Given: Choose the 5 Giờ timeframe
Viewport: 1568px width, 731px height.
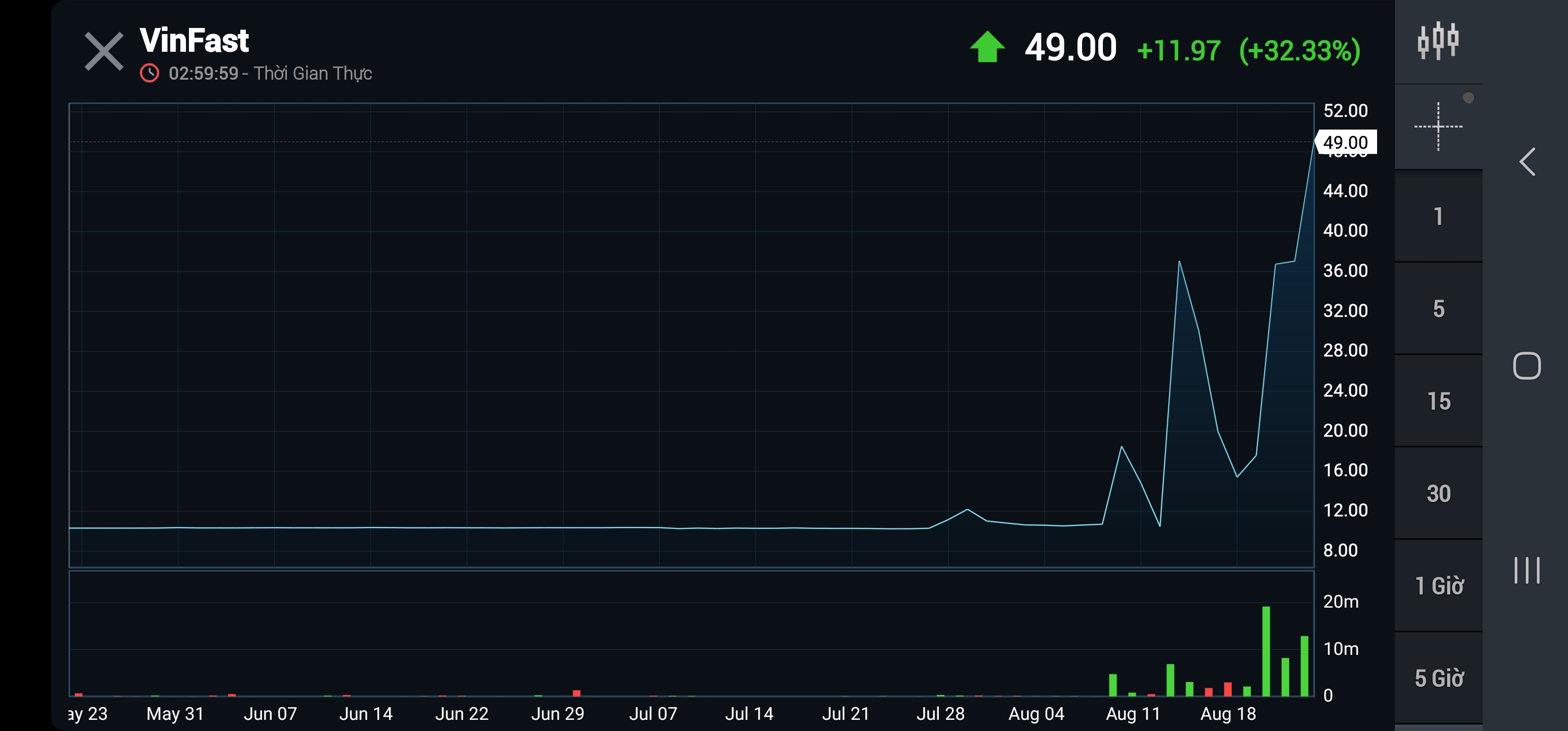Looking at the screenshot, I should [1438, 678].
